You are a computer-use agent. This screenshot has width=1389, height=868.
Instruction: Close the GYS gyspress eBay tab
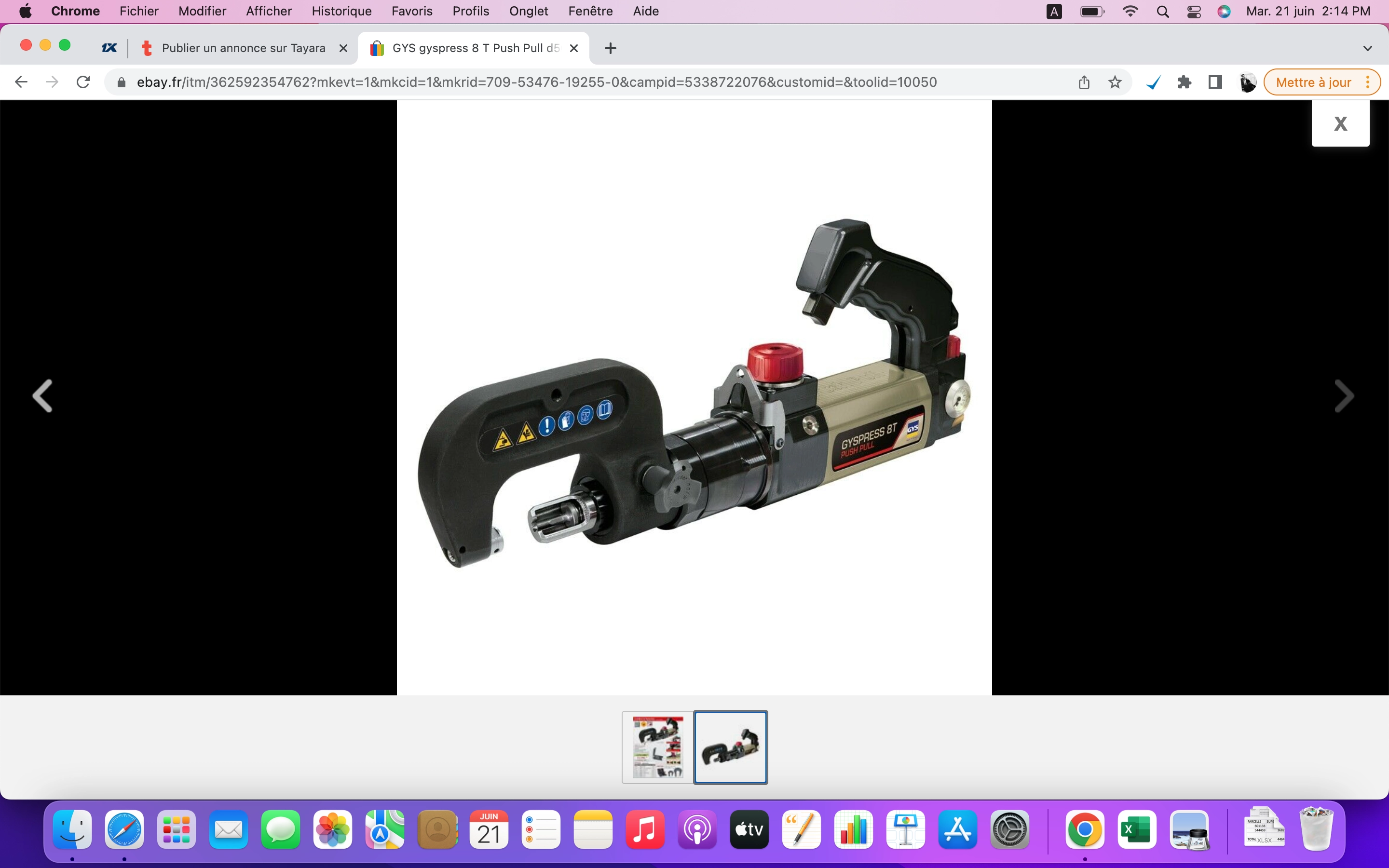pyautogui.click(x=573, y=48)
